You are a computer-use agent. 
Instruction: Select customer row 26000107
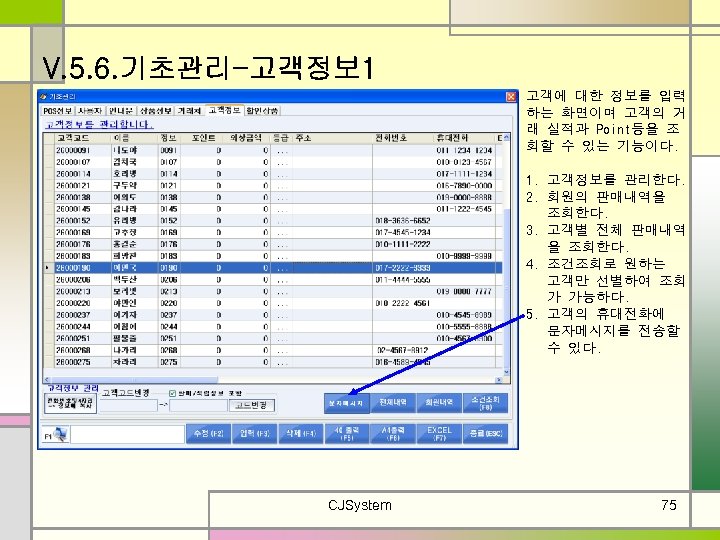click(x=275, y=162)
